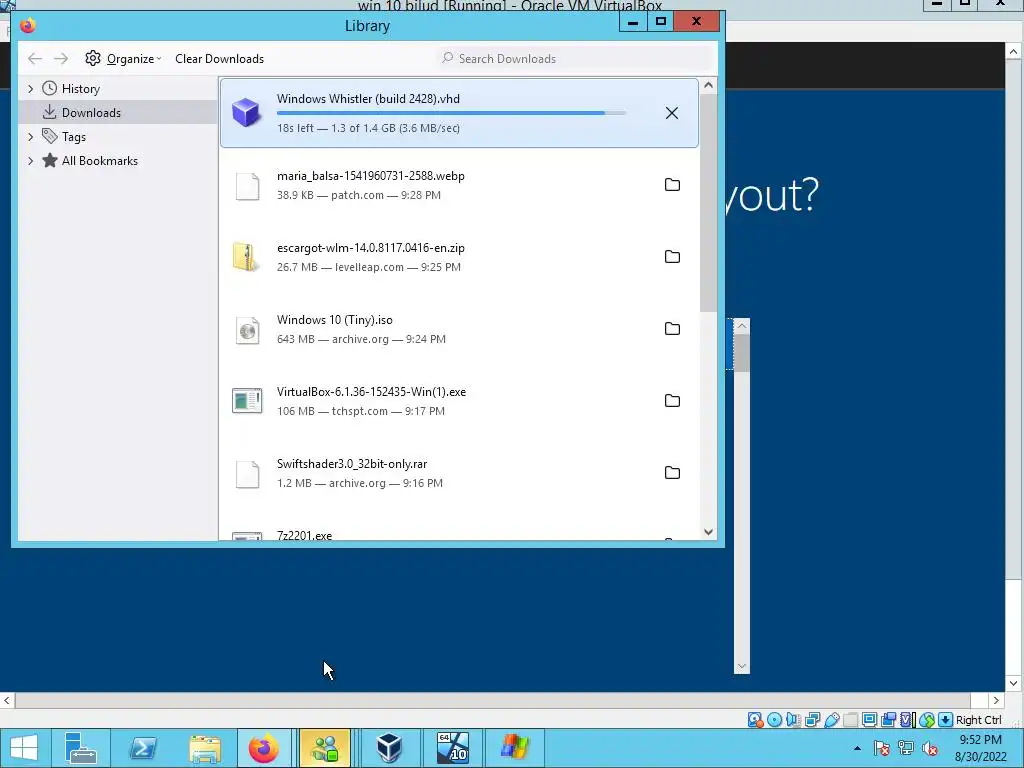Expand the Tags tree node
The width and height of the screenshot is (1024, 768).
(30, 136)
